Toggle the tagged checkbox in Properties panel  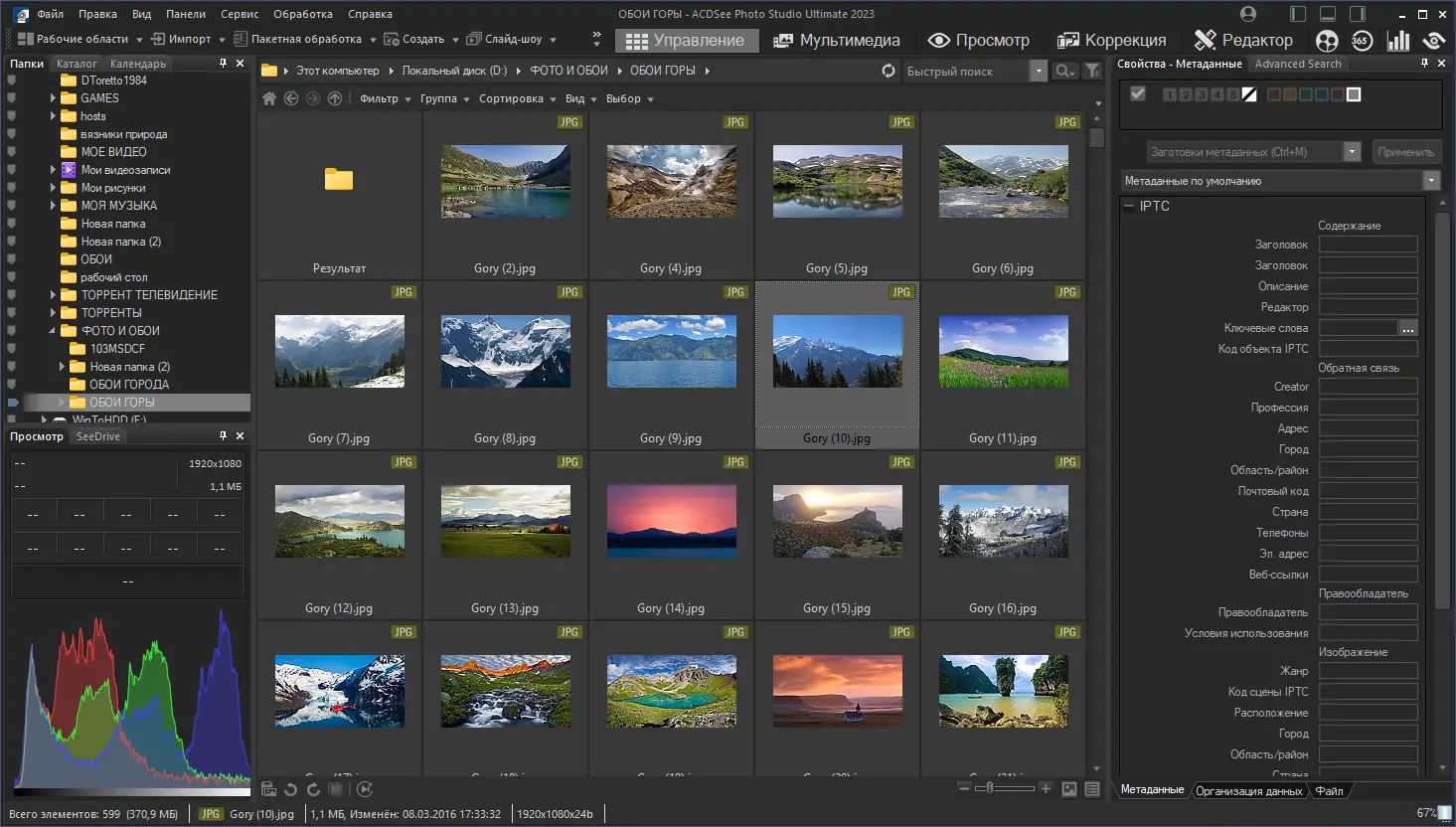tap(1138, 93)
